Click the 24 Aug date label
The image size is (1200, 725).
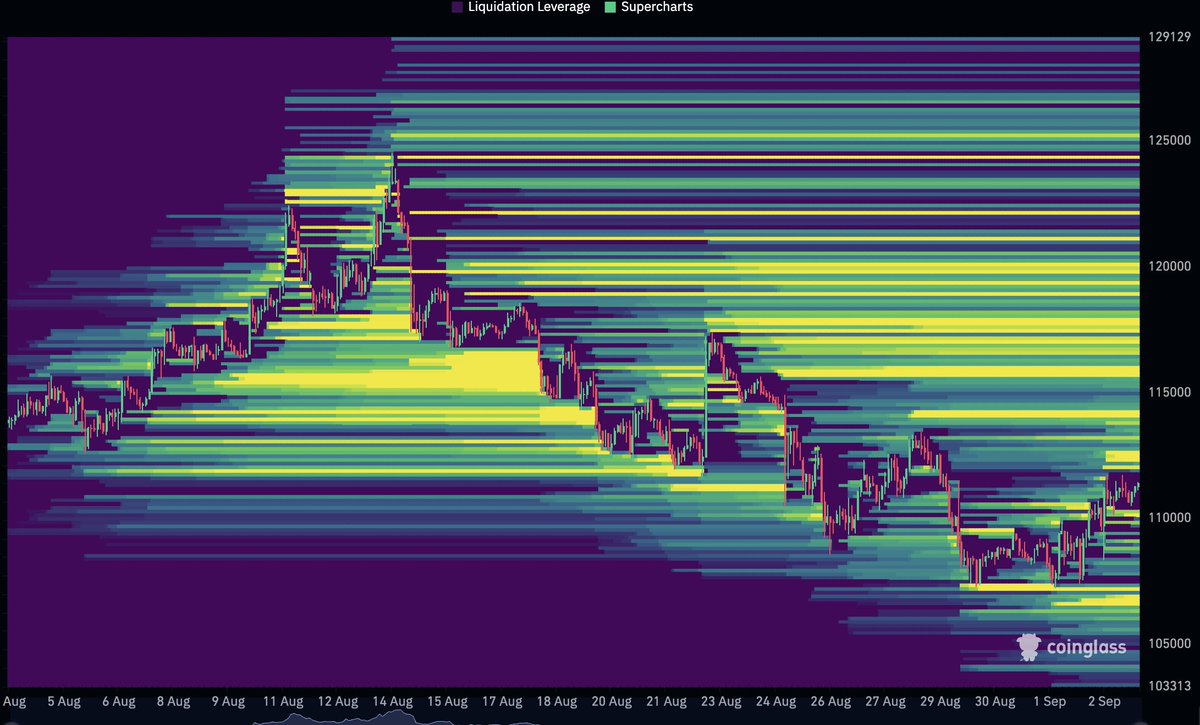tap(776, 701)
